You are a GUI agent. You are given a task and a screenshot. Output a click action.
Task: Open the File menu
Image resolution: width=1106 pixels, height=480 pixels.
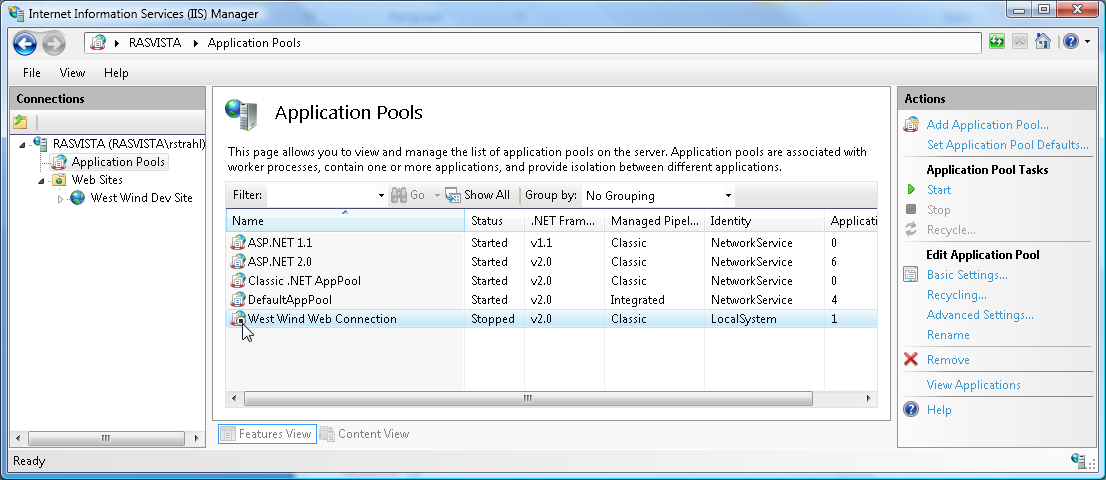coord(32,73)
